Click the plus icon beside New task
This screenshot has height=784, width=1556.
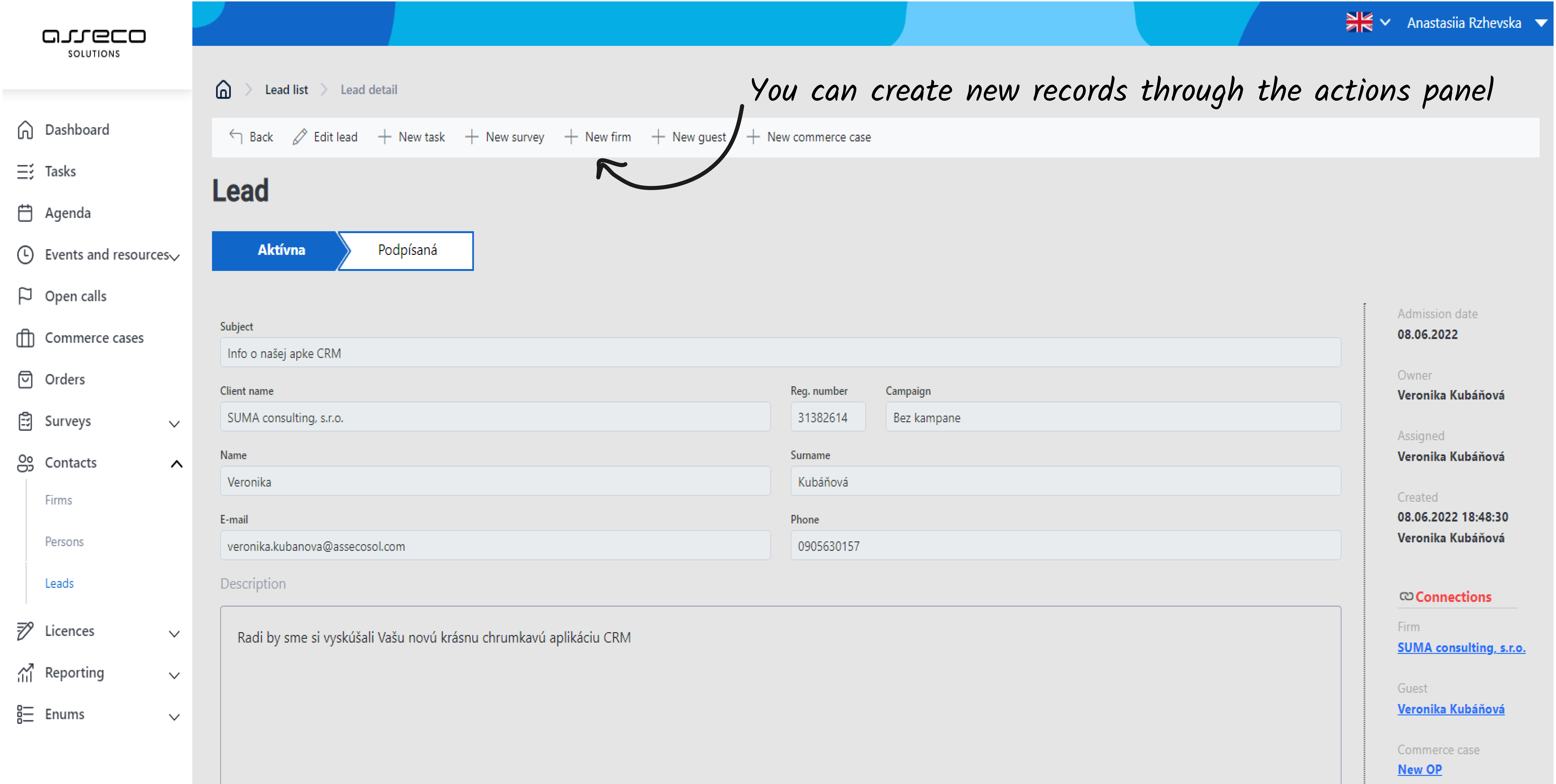(x=385, y=137)
